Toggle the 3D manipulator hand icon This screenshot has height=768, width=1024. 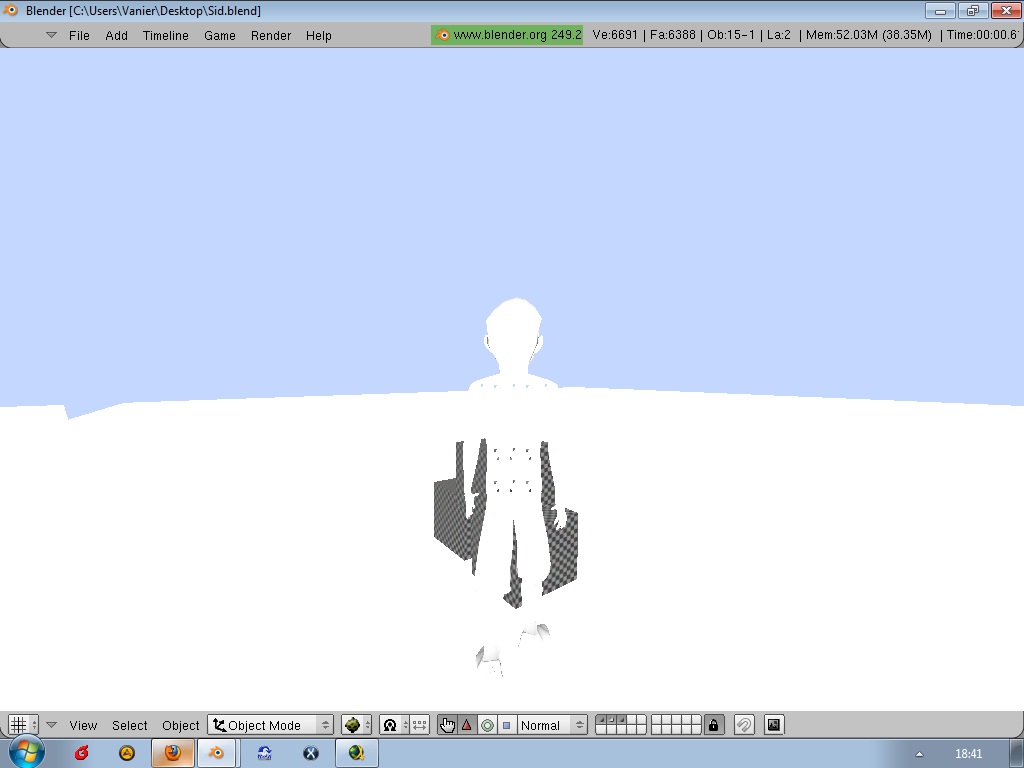tap(447, 725)
